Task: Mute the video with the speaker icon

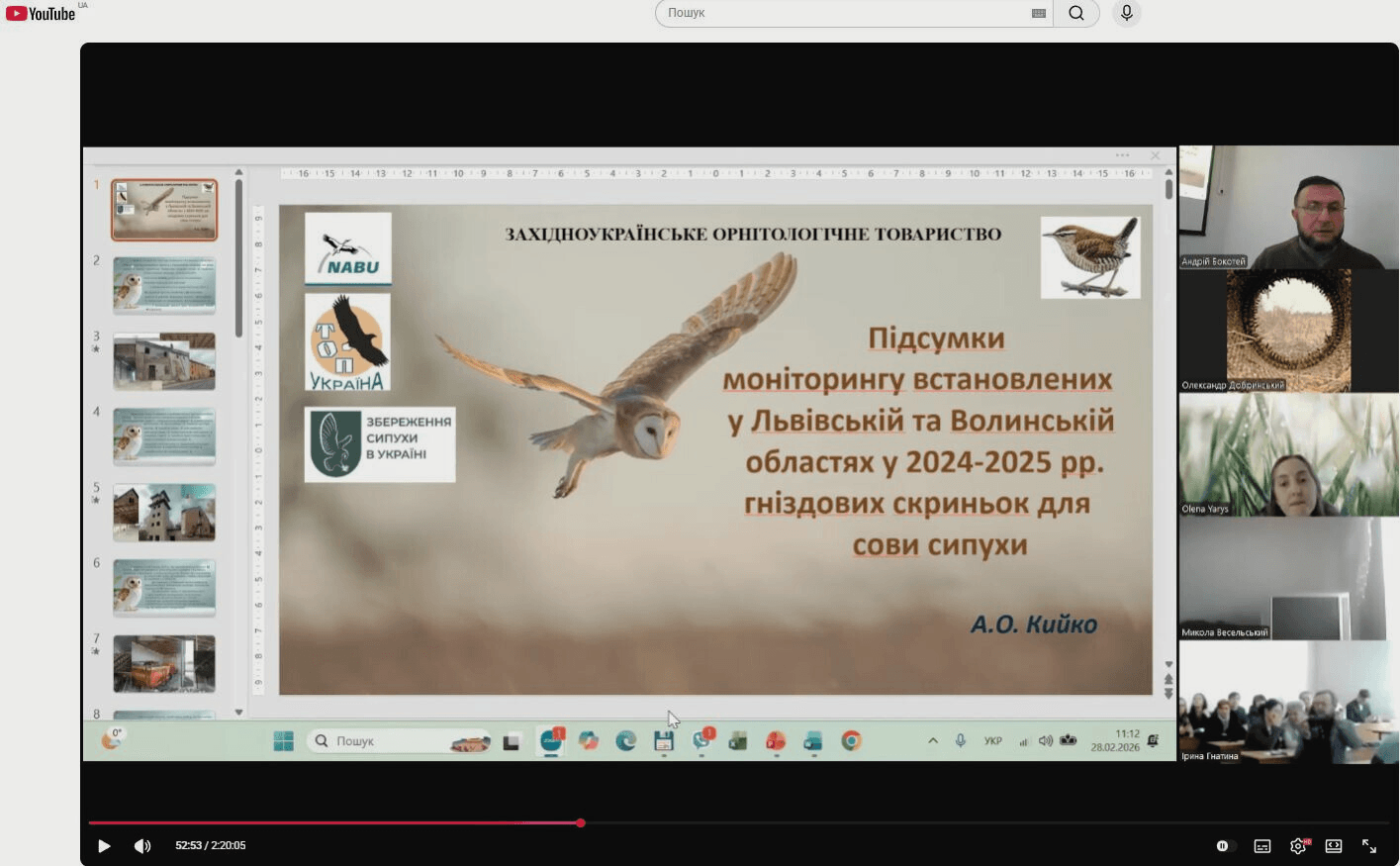Action: click(142, 846)
